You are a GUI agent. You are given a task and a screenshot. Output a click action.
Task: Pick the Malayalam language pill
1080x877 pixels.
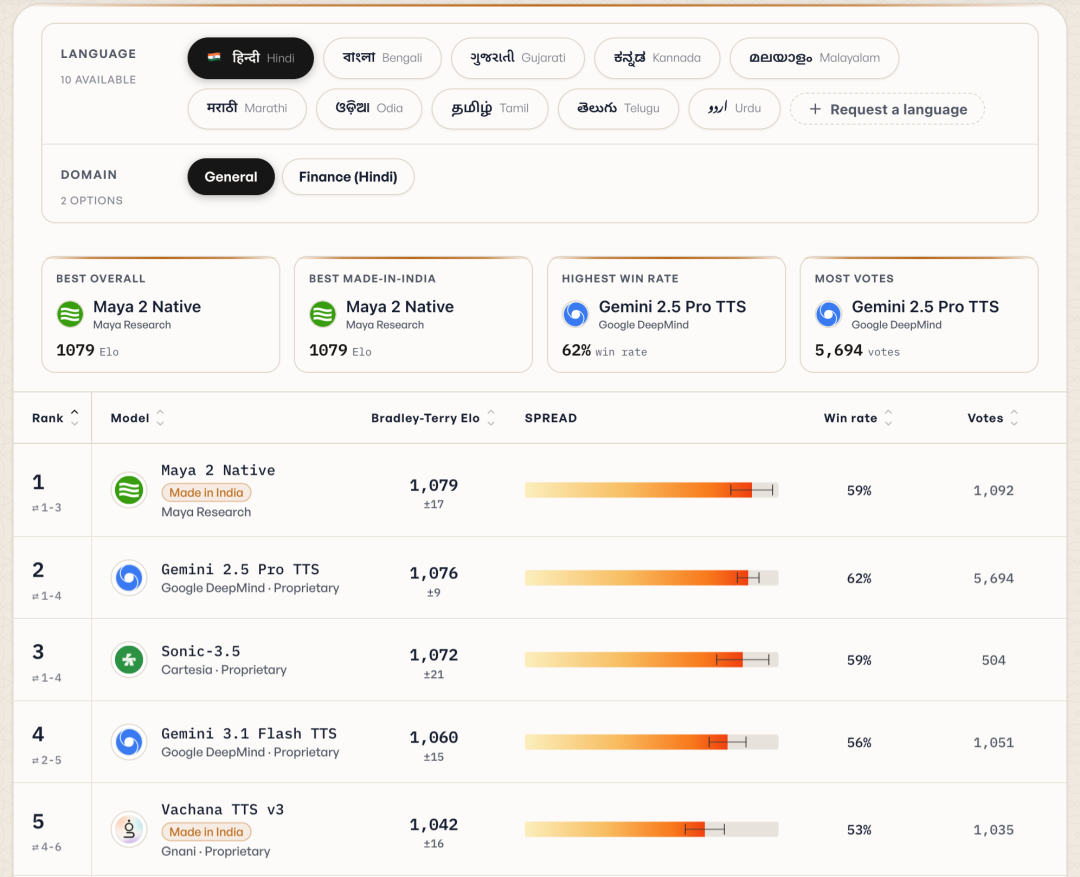[814, 58]
